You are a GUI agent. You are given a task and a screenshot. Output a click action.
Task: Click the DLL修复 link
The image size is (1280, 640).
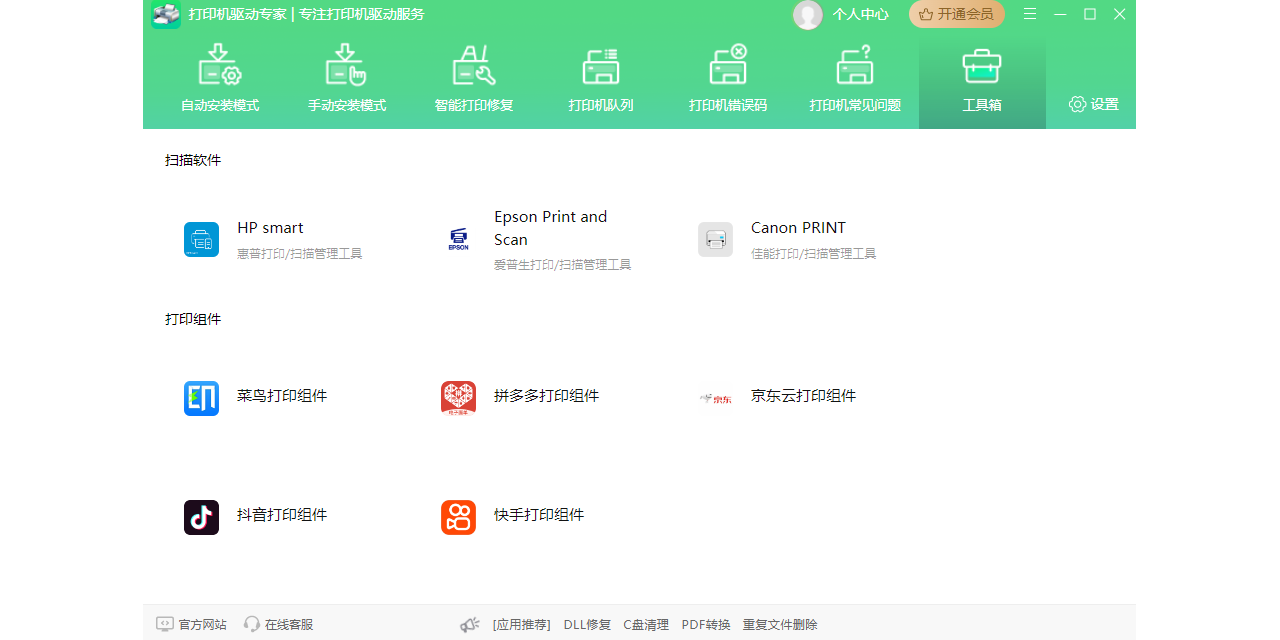(x=587, y=624)
